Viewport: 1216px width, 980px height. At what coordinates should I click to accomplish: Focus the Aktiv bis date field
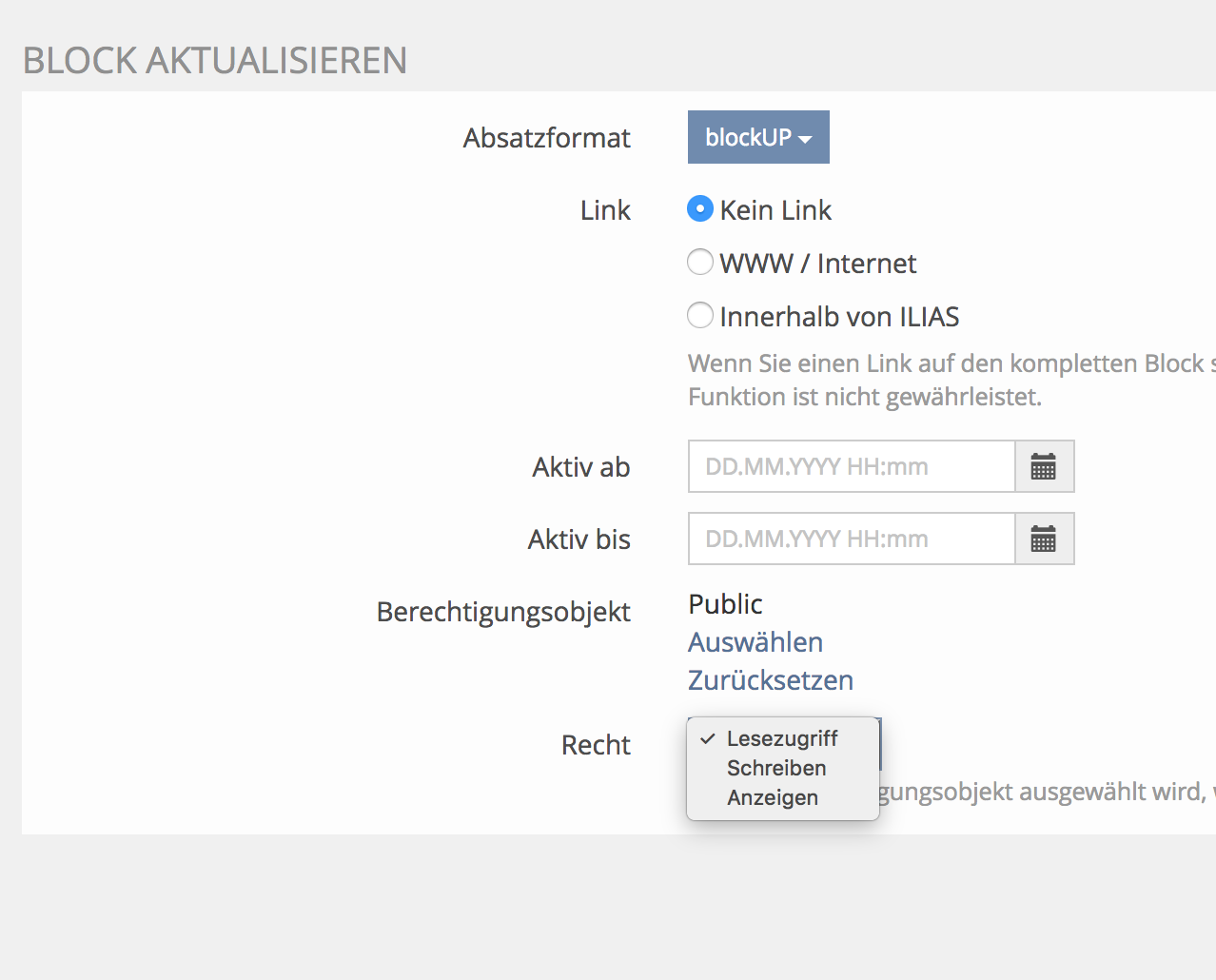[x=851, y=539]
